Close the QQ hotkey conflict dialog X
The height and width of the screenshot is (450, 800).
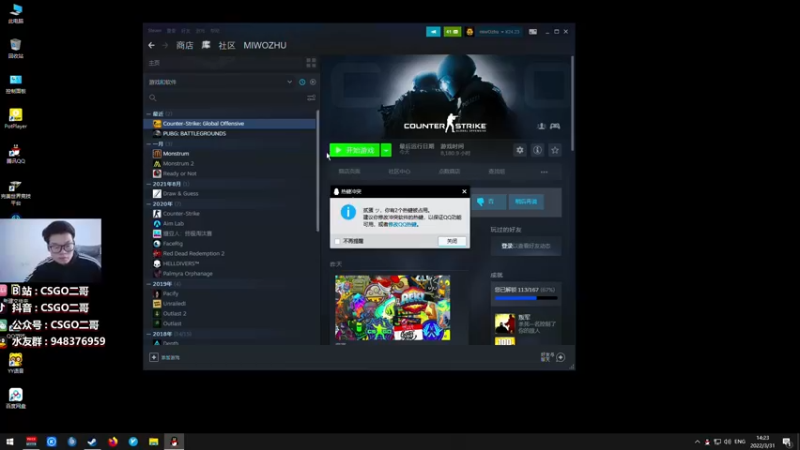pos(464,191)
